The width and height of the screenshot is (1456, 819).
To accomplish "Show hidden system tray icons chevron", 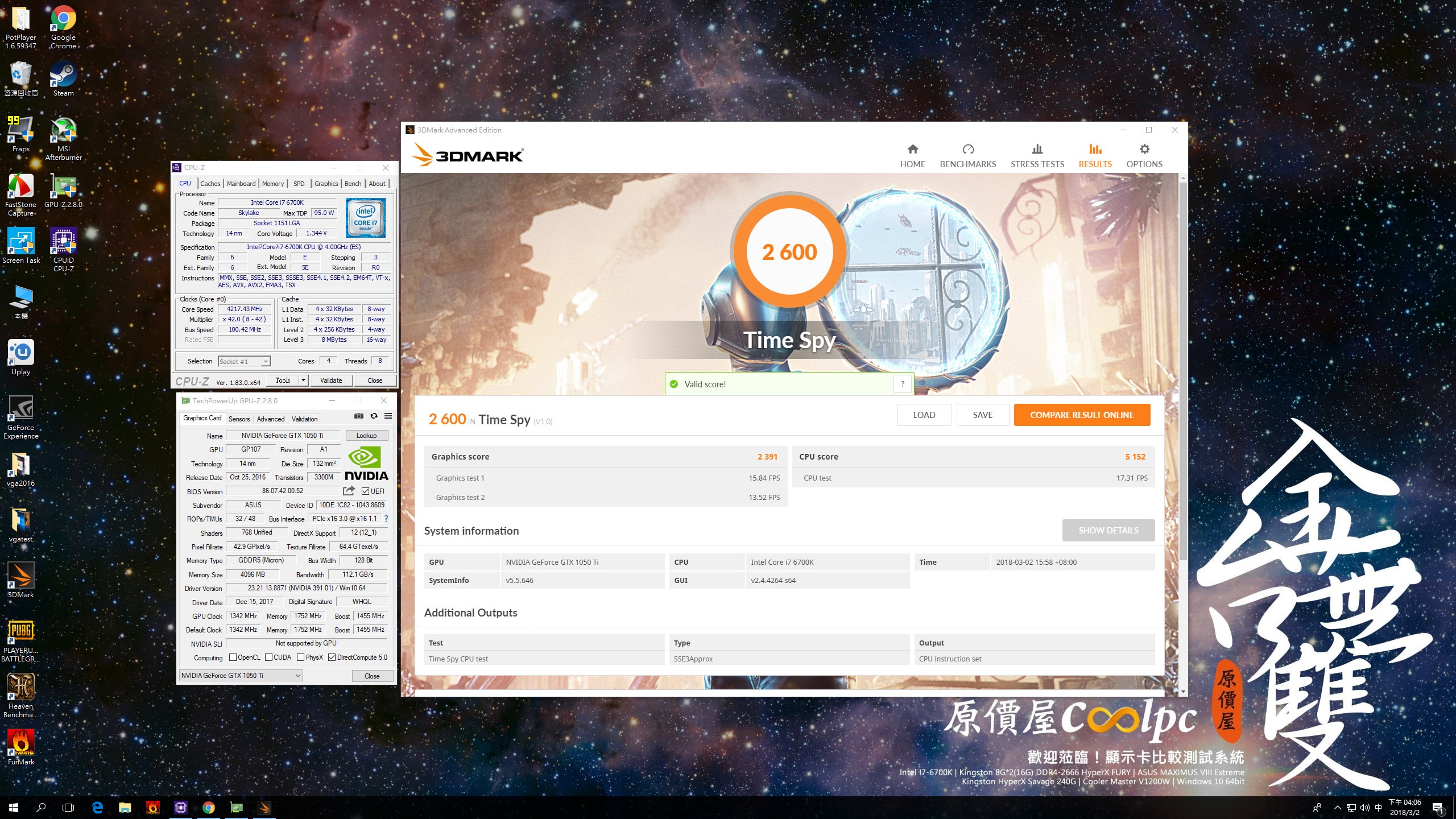I will tap(1337, 808).
